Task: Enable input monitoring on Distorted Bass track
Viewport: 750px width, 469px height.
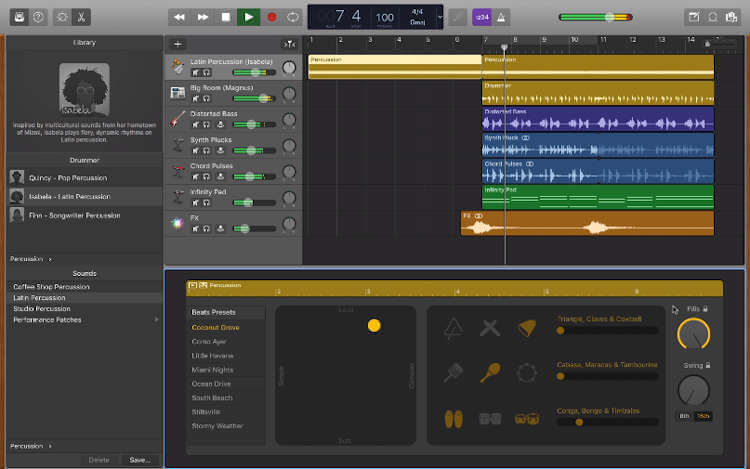Action: tap(220, 124)
